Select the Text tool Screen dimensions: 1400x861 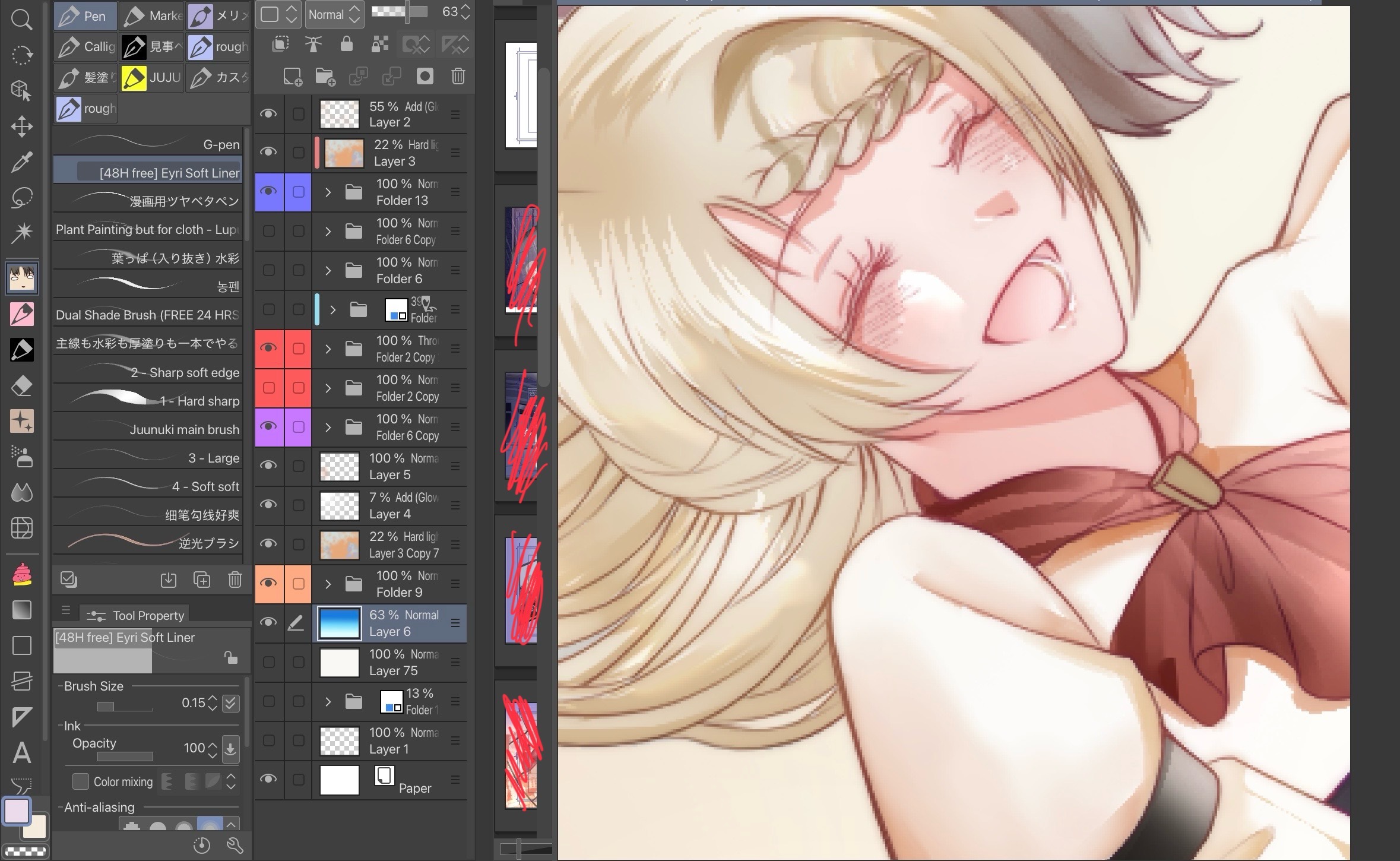21,753
